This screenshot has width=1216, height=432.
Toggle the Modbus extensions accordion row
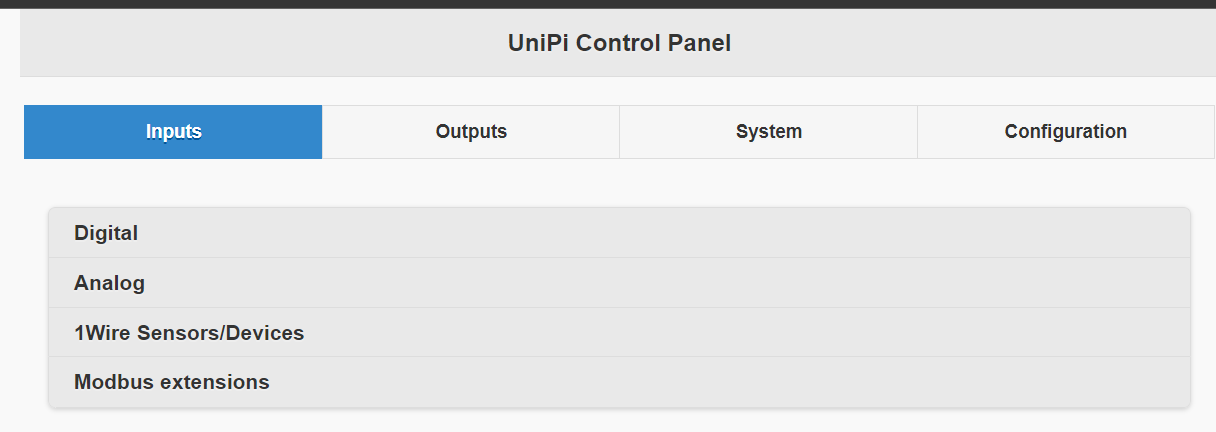[x=619, y=382]
